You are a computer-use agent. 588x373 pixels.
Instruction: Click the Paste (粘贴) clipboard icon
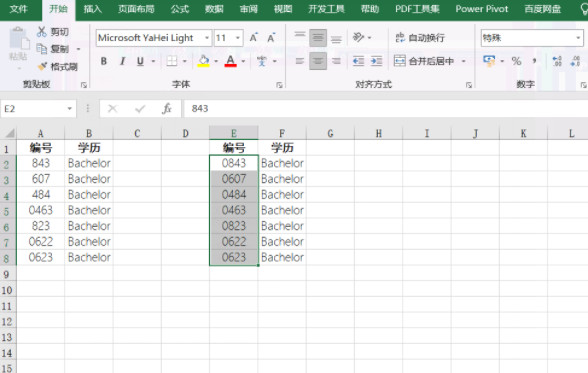tap(18, 38)
